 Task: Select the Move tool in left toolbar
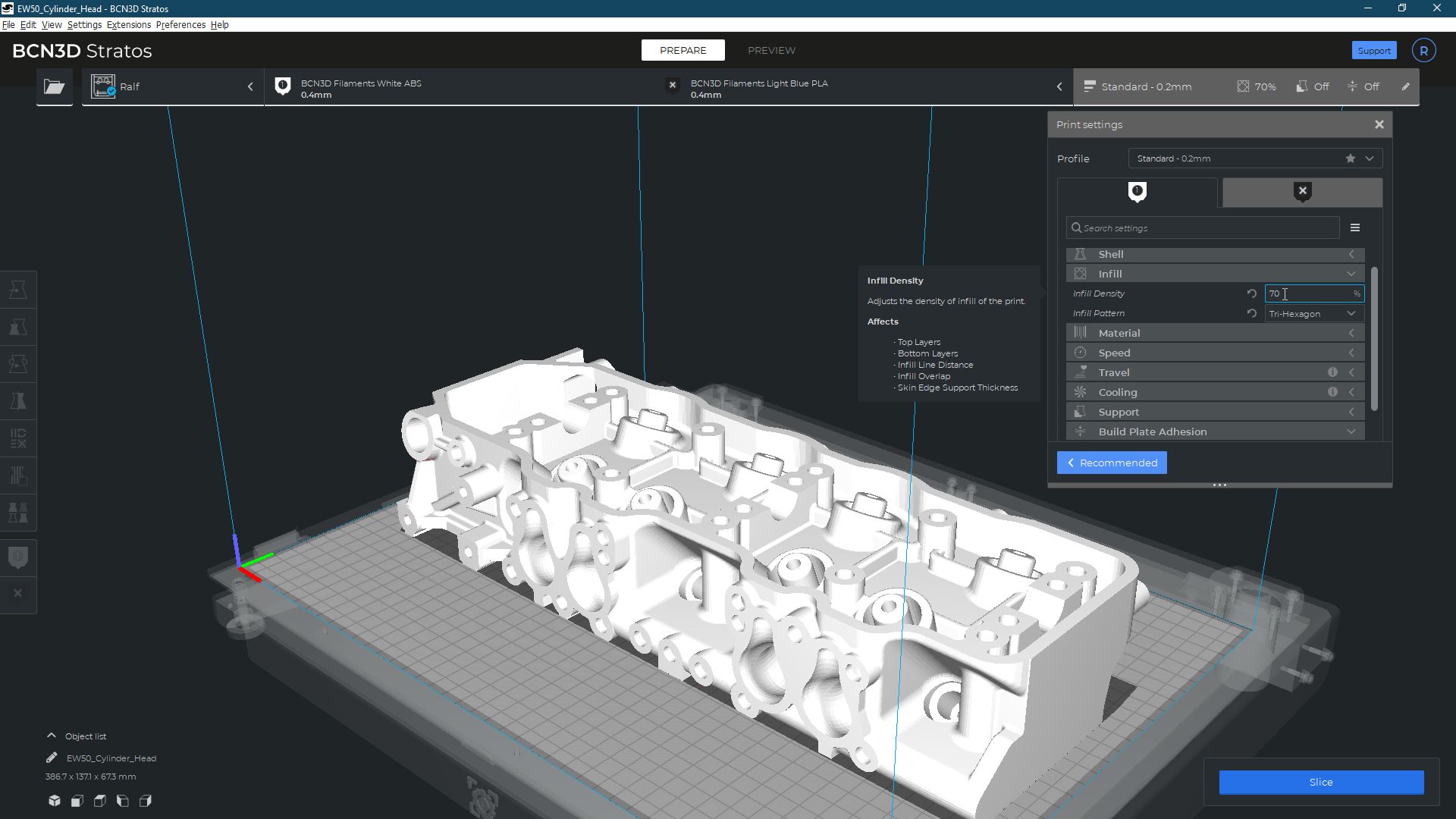tap(18, 290)
